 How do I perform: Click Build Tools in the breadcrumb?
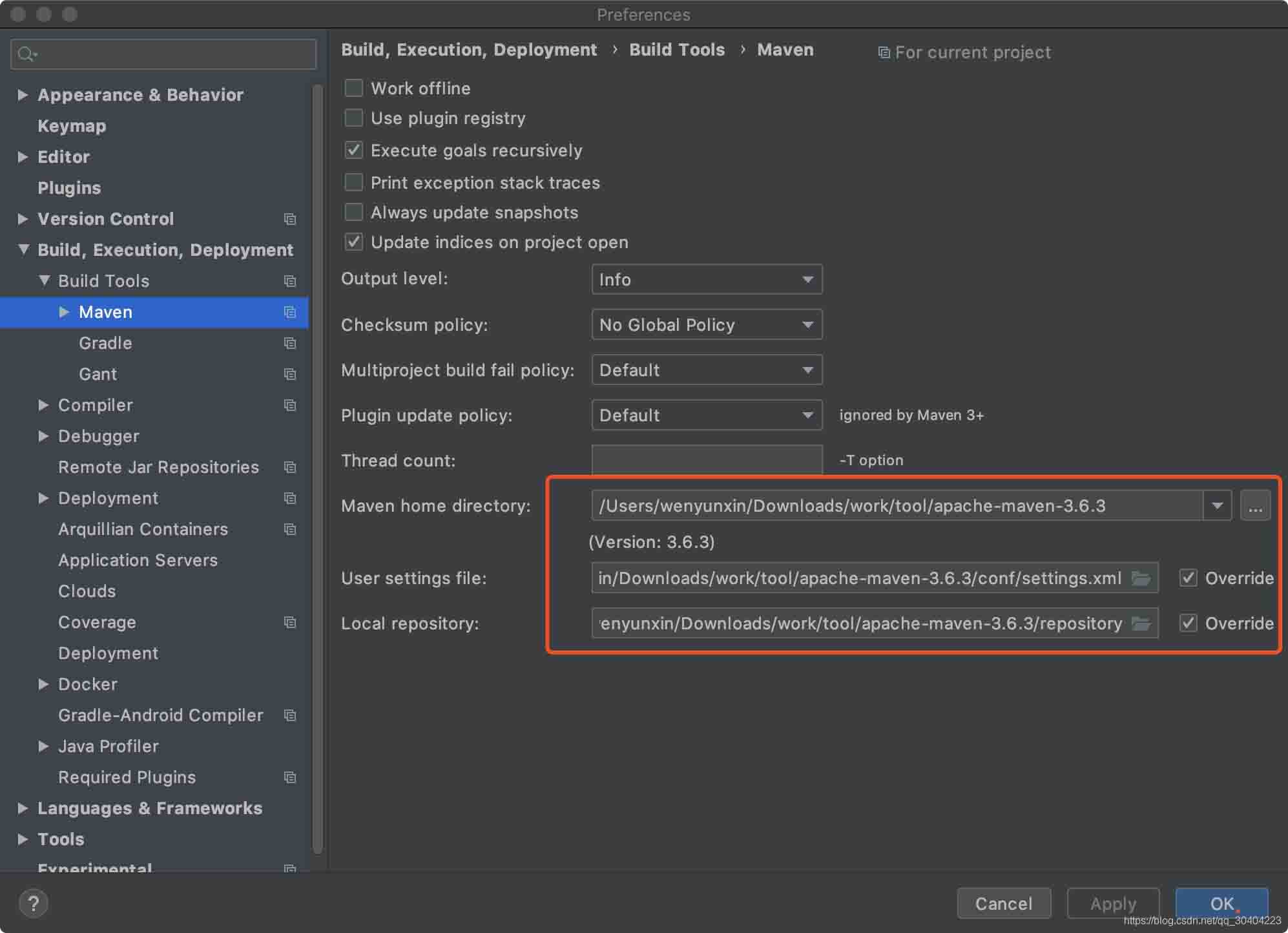click(677, 50)
